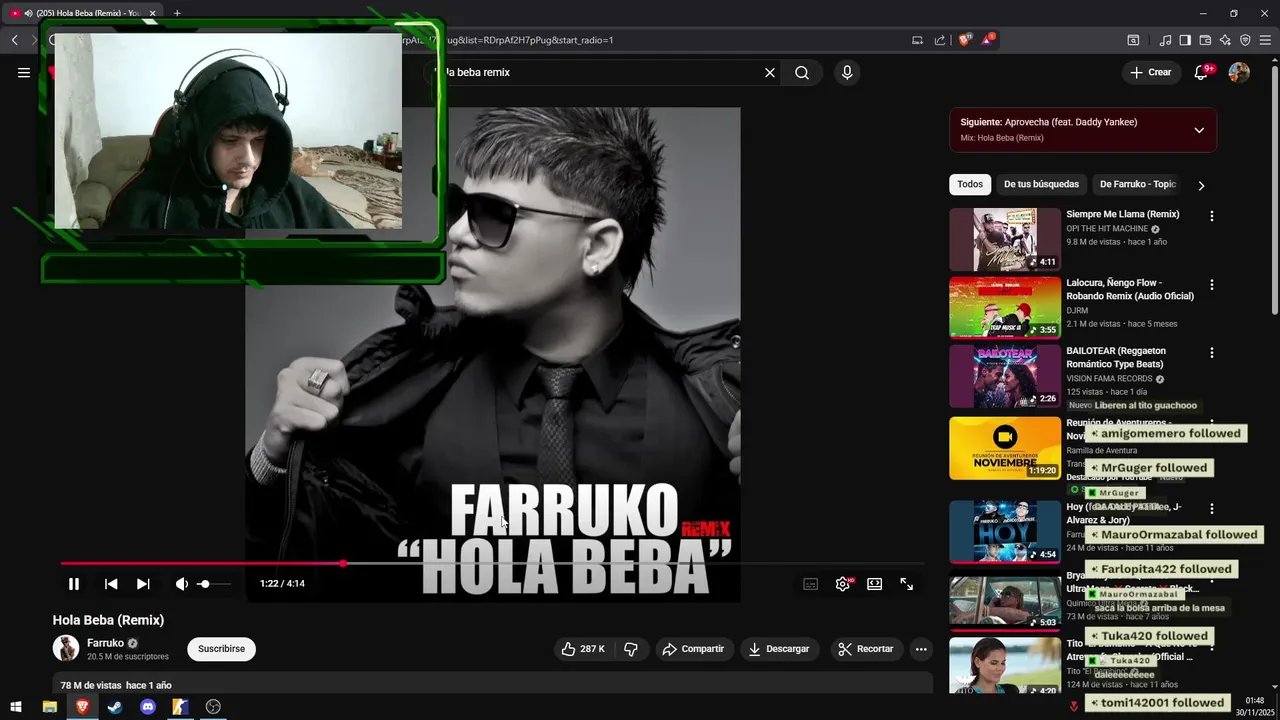Skip to the next video
Viewport: 1280px width, 720px height.
point(143,584)
